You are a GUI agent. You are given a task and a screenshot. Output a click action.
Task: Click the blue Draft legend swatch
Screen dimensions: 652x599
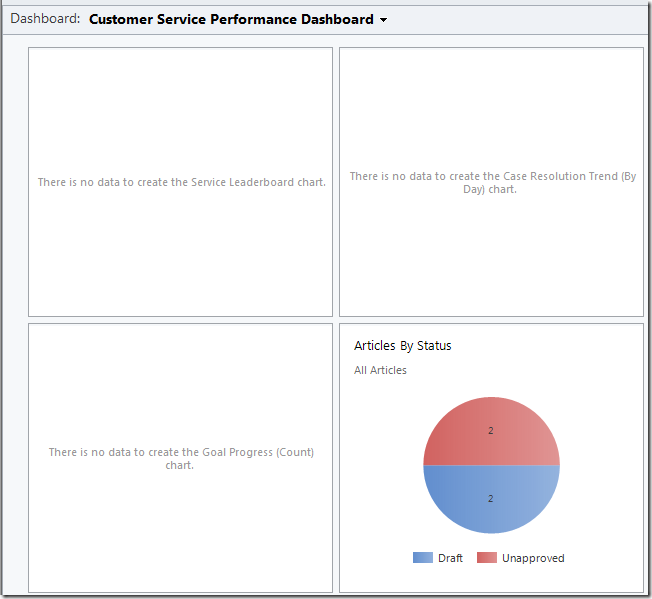pyautogui.click(x=422, y=558)
